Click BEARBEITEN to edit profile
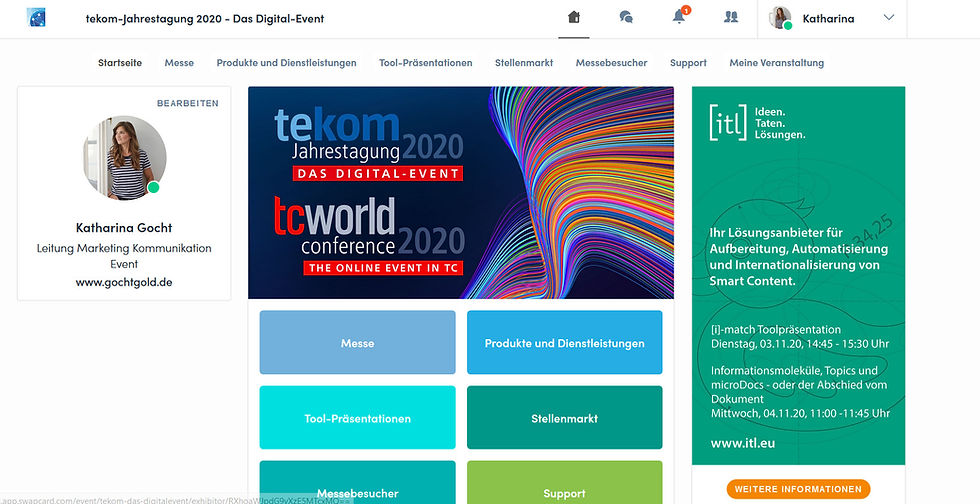The width and height of the screenshot is (980, 504). click(x=188, y=103)
